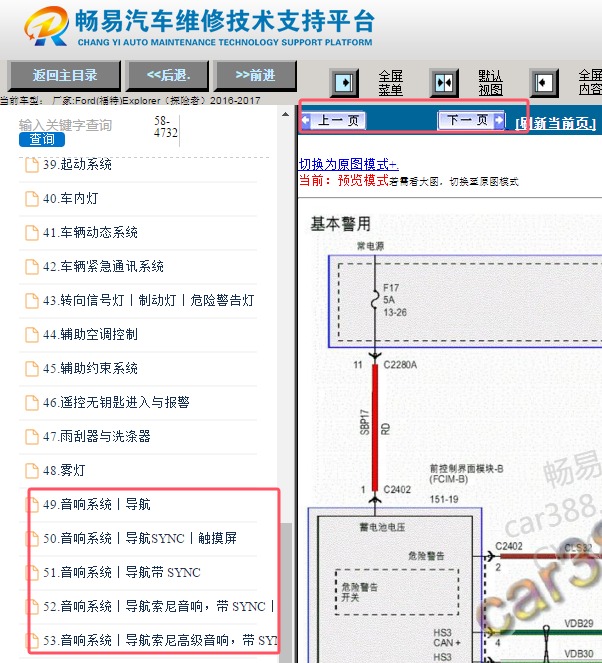602x663 pixels.
Task: Open the page icon for 45.辅助约束系统
Action: pyautogui.click(x=32, y=369)
